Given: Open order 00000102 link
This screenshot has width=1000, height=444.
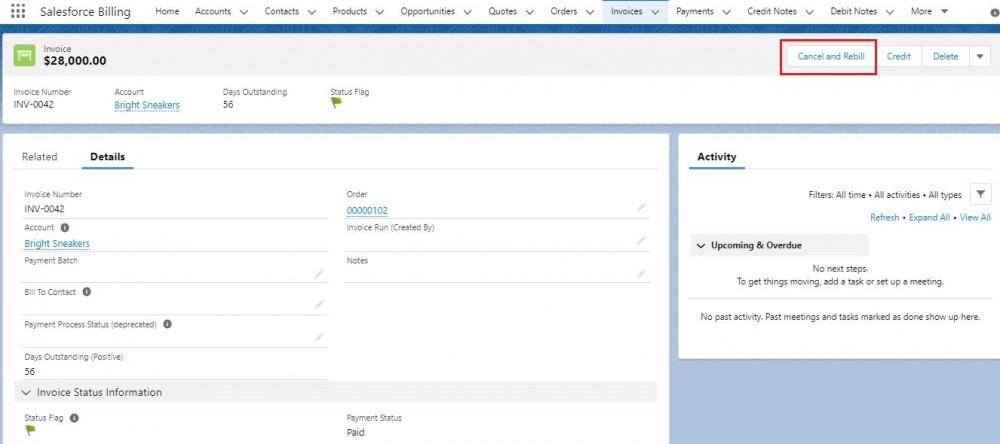Looking at the screenshot, I should 367,211.
